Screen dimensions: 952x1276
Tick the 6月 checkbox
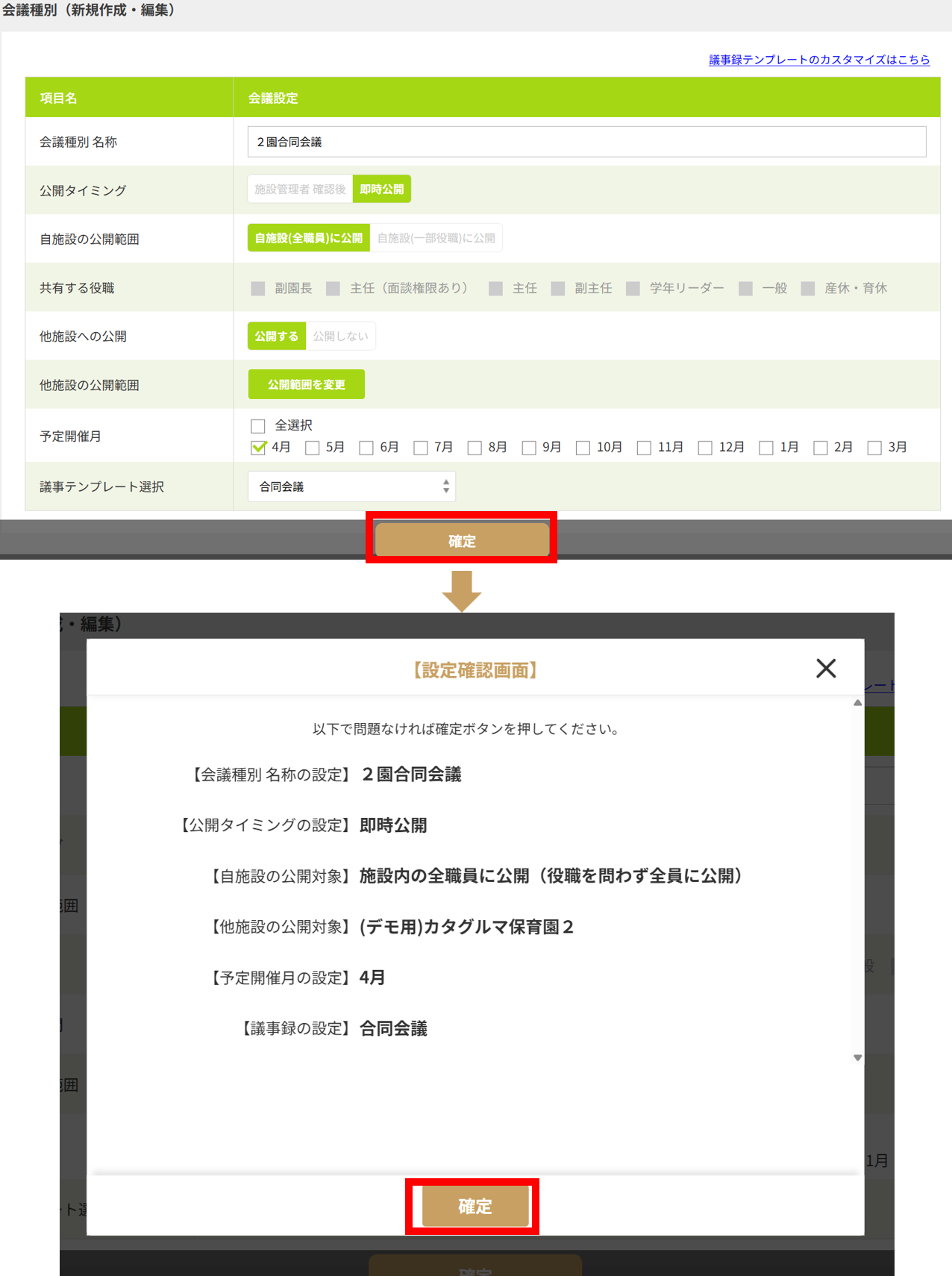(x=366, y=448)
